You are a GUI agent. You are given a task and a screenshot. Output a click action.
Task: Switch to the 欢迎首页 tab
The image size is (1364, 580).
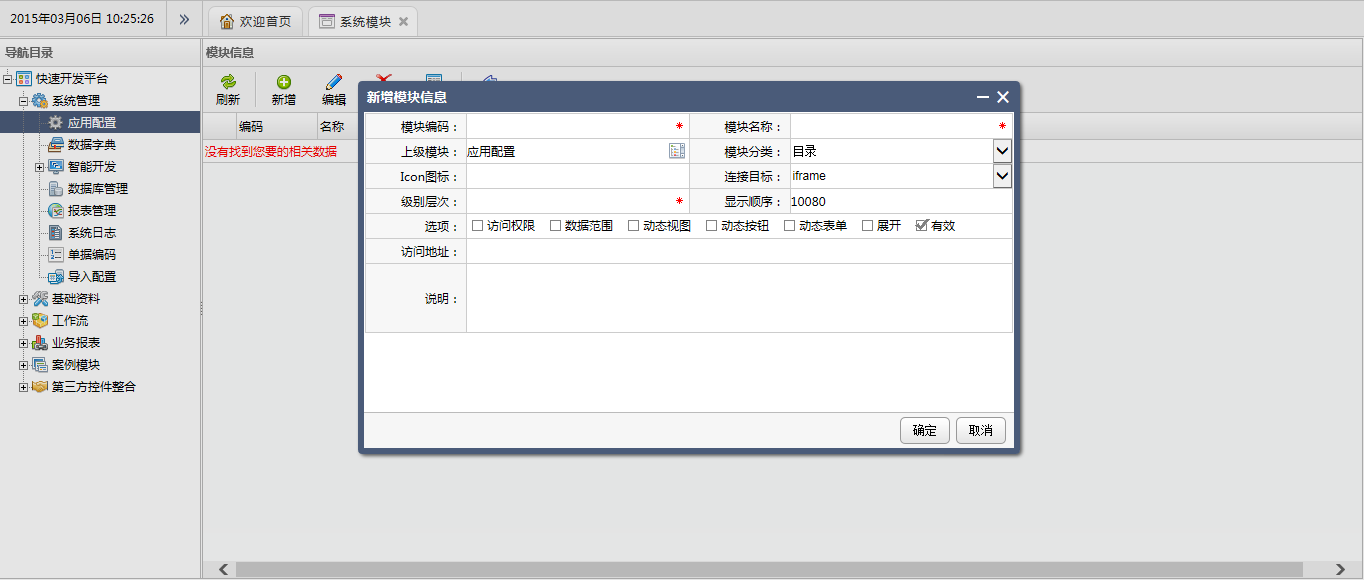[x=254, y=20]
